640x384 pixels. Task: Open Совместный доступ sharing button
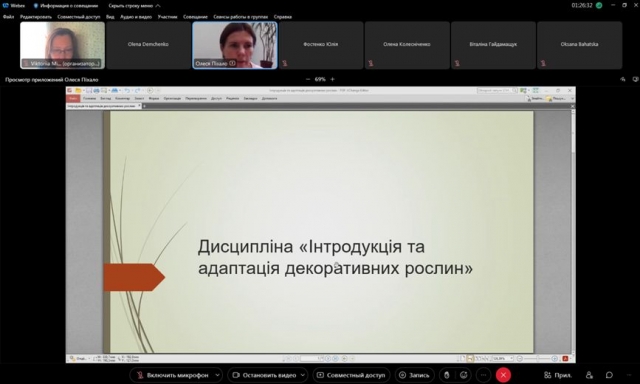pos(351,375)
